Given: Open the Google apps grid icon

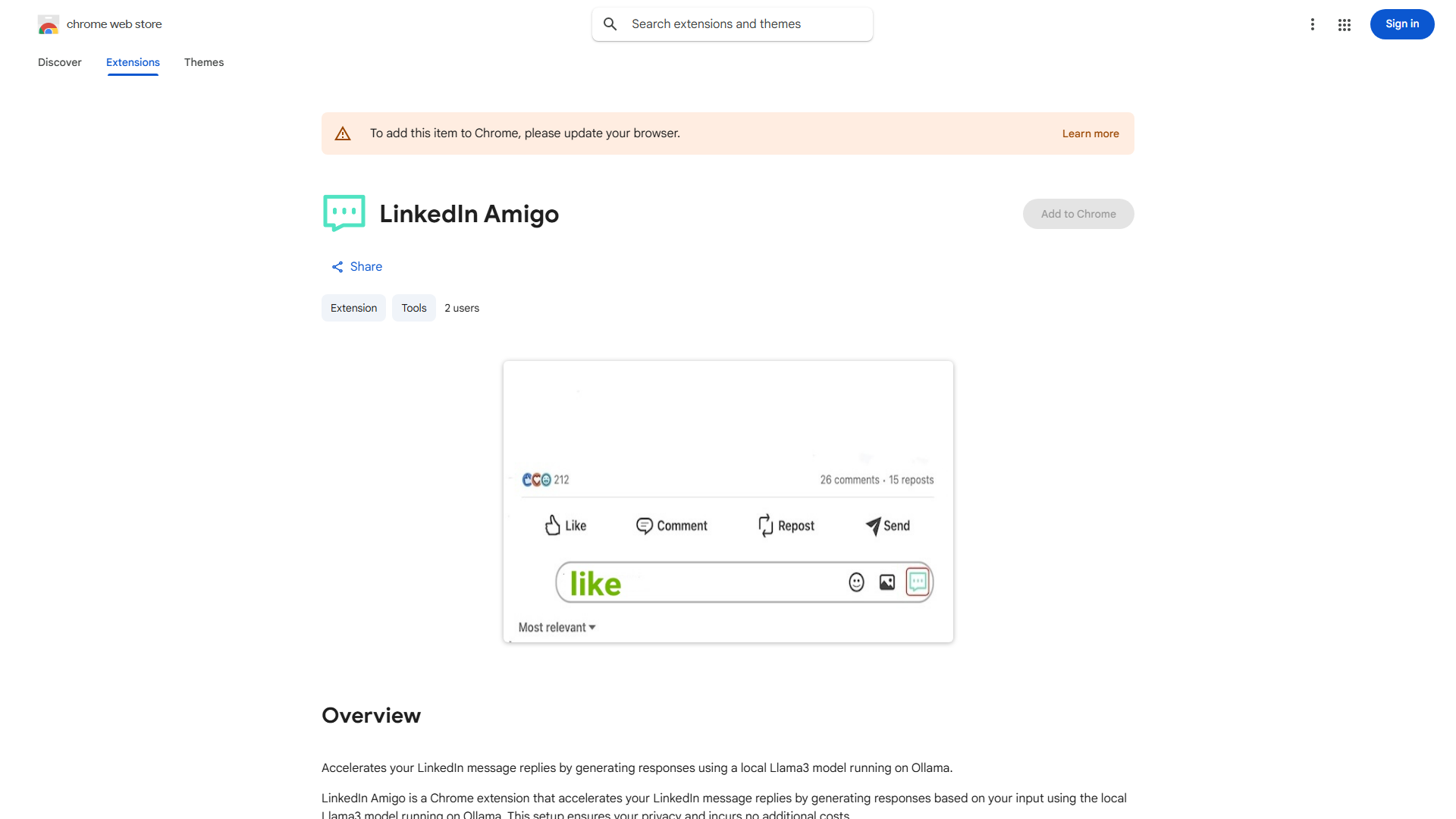Looking at the screenshot, I should (x=1344, y=24).
